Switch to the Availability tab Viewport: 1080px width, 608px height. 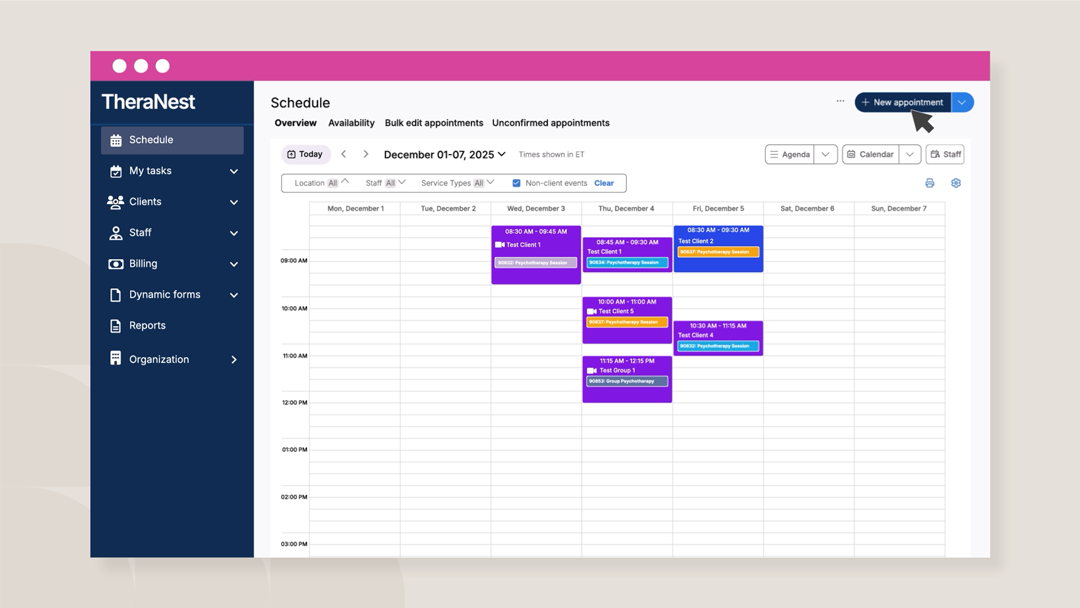(351, 123)
